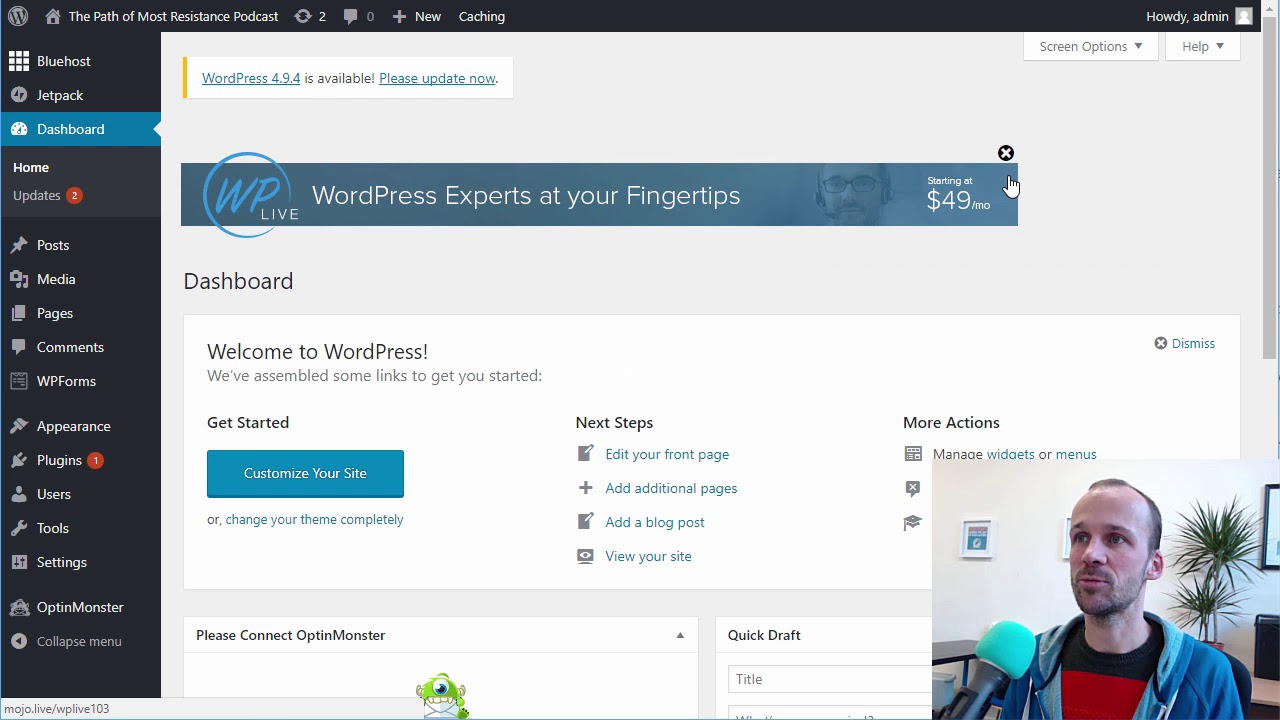Open the Edit your front page link

click(x=667, y=454)
